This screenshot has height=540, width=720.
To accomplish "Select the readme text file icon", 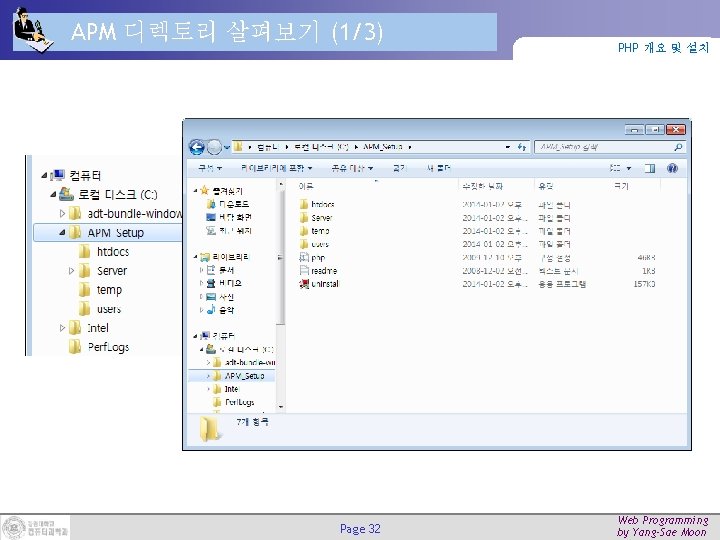I will [304, 270].
